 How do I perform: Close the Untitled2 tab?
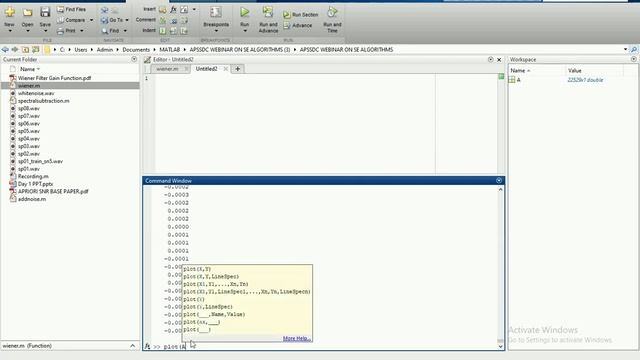click(226, 69)
